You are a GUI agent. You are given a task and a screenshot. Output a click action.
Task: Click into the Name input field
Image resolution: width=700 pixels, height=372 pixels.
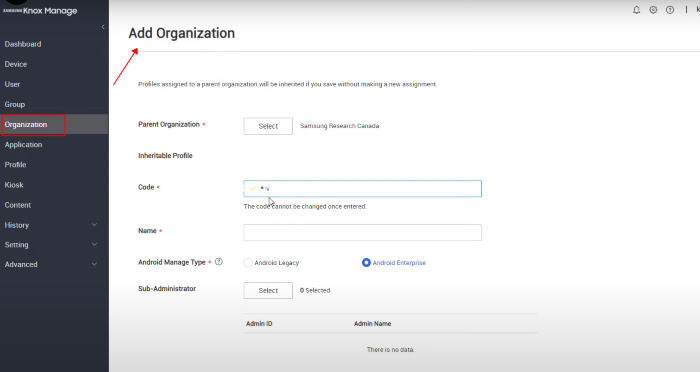(x=362, y=232)
